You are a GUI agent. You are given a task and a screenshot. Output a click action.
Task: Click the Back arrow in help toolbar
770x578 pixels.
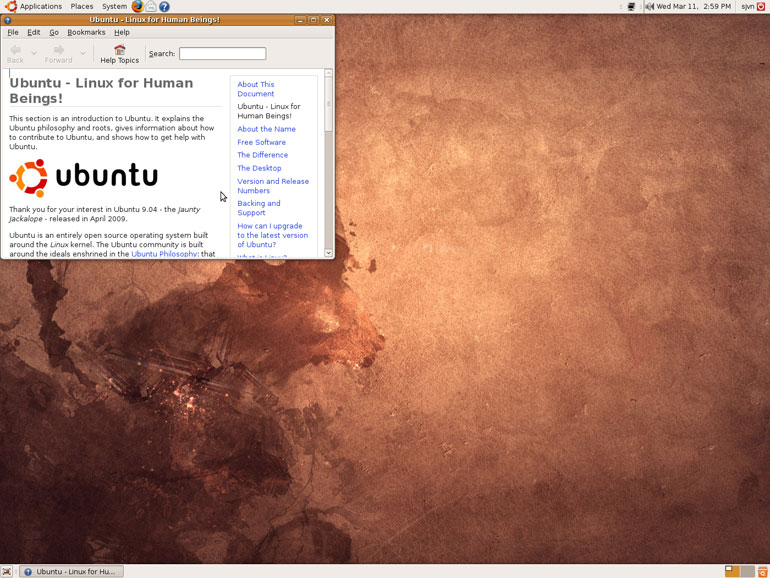[15, 50]
